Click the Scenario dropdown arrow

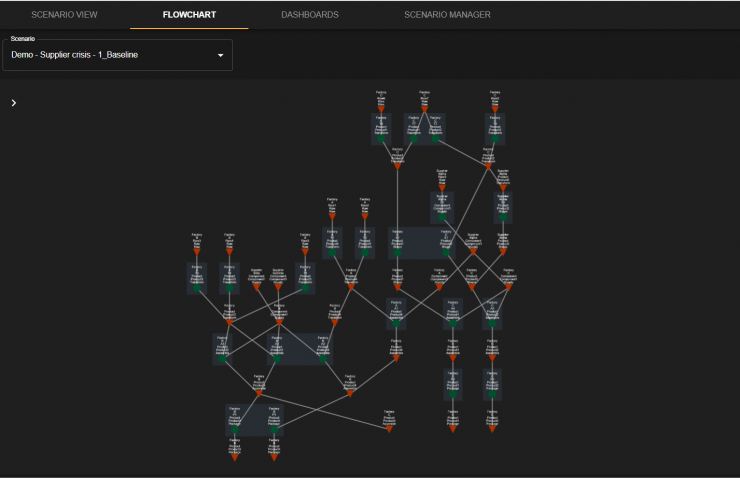[220, 55]
